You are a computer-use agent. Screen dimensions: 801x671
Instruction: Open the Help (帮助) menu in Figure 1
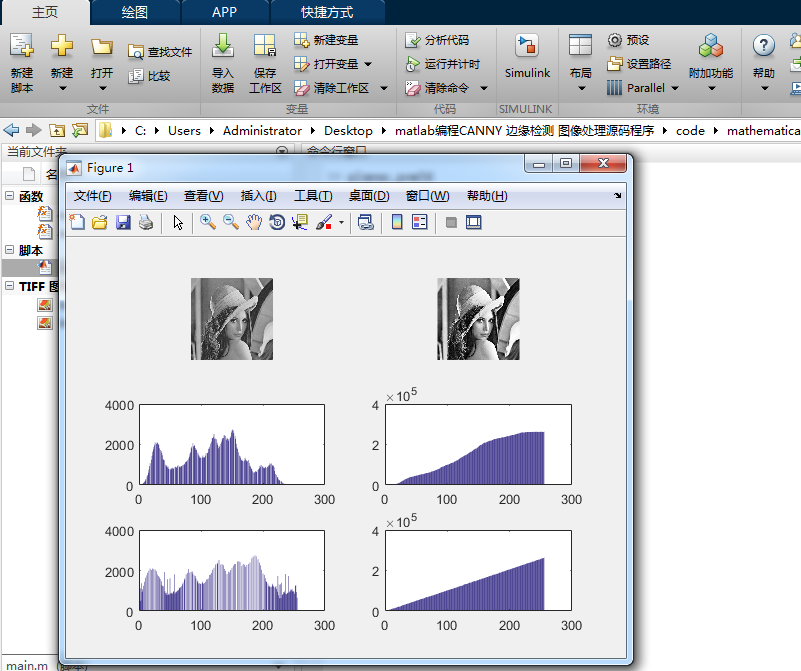coord(487,196)
